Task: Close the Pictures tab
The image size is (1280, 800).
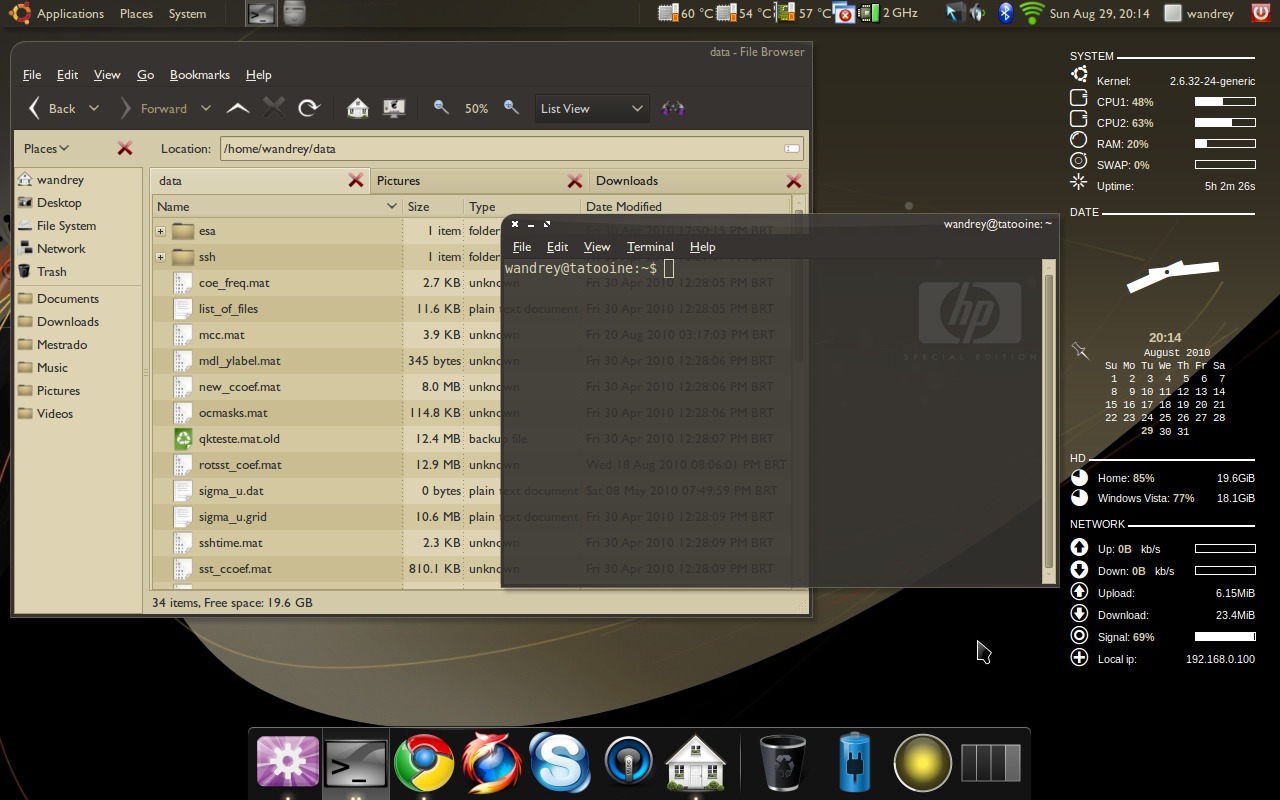Action: point(575,180)
